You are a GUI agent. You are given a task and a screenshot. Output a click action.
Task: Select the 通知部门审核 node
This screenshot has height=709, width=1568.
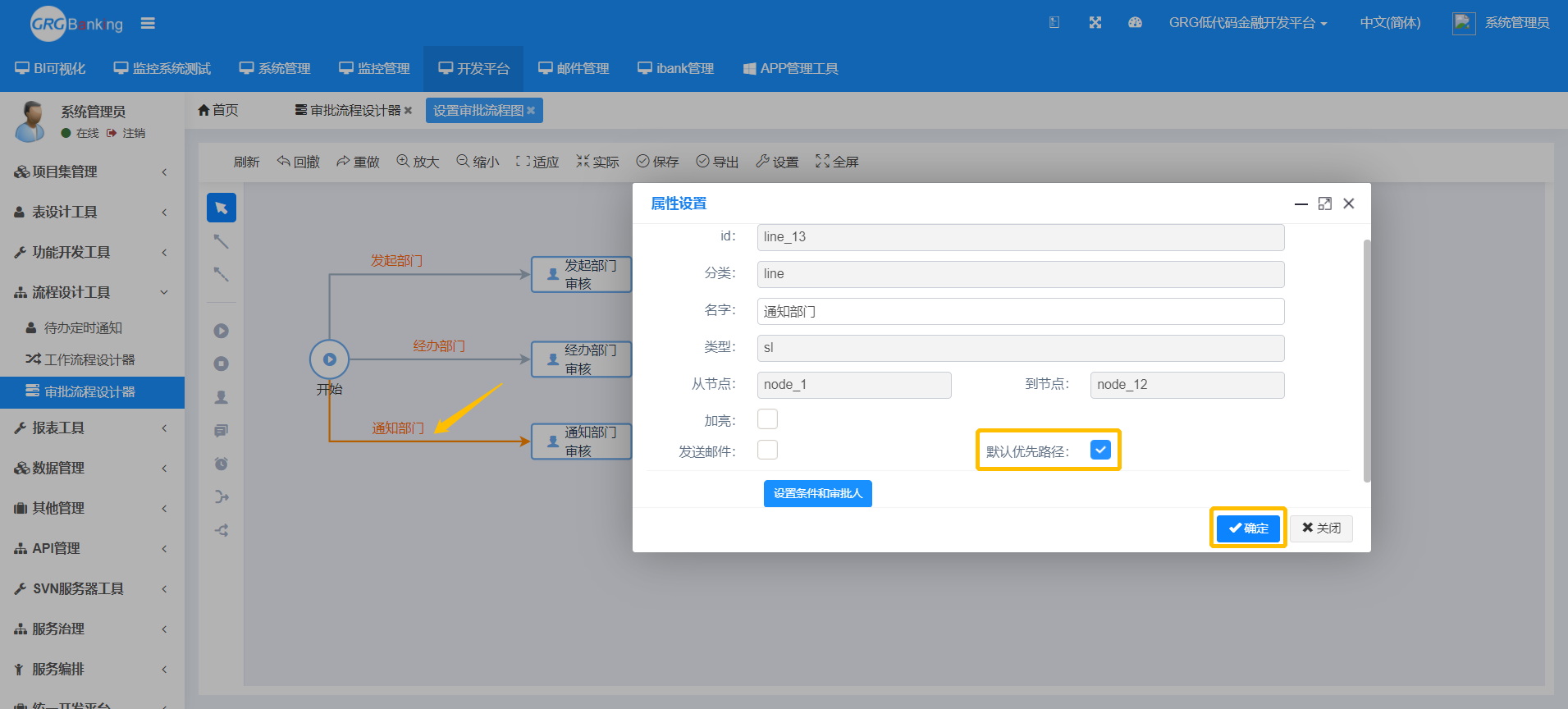(581, 441)
